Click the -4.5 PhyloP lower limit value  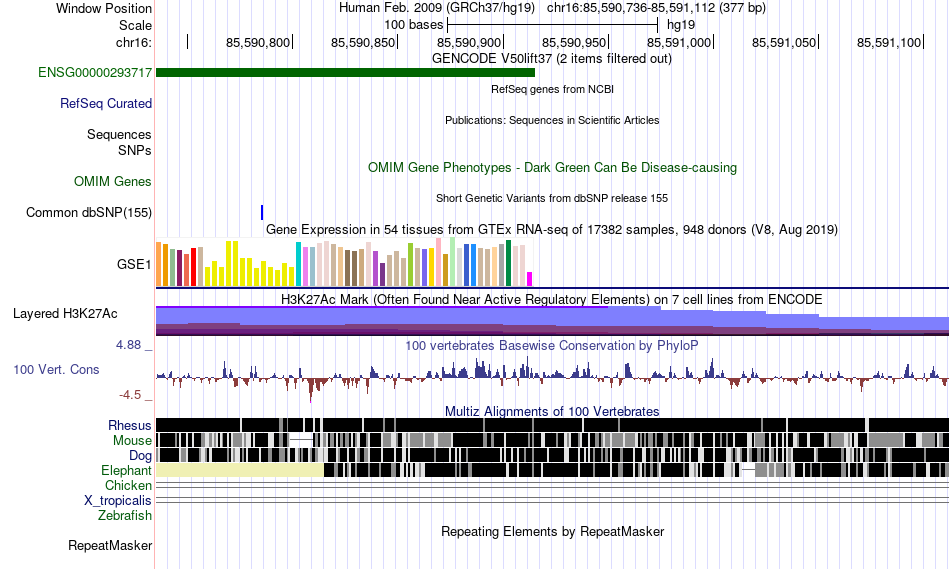[130, 395]
